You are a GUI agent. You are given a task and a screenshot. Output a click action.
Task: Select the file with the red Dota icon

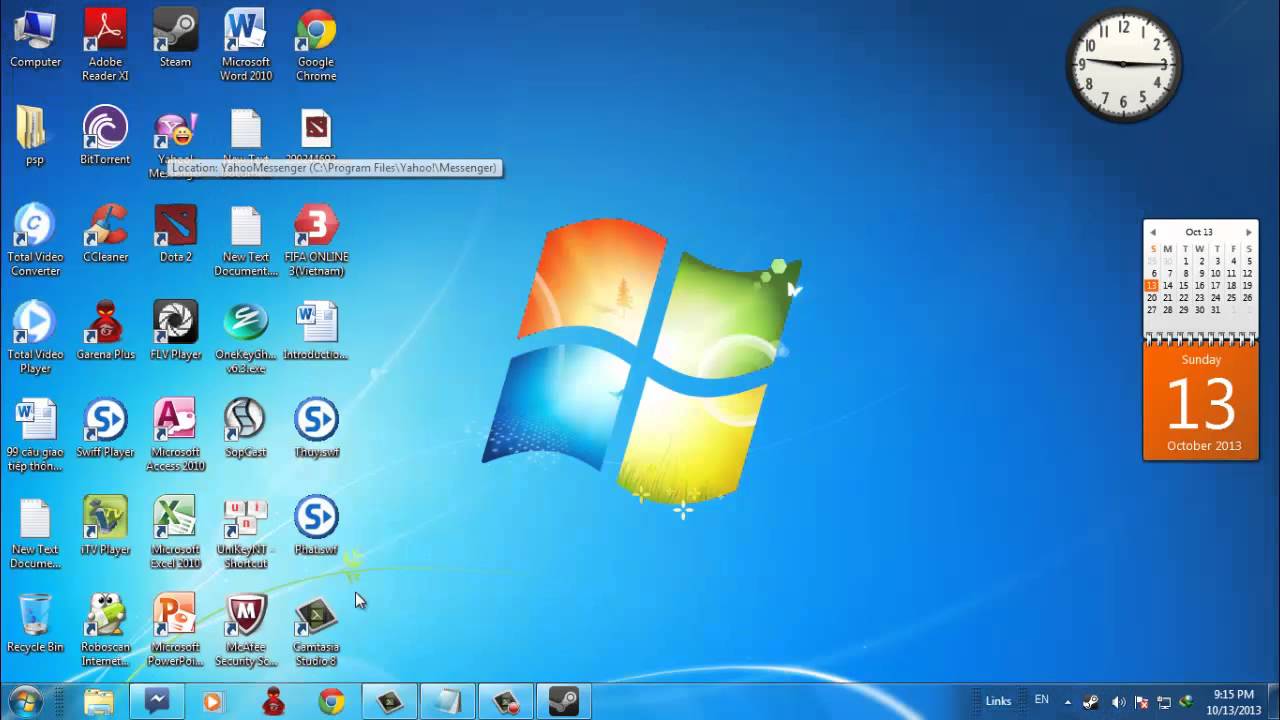tap(316, 137)
